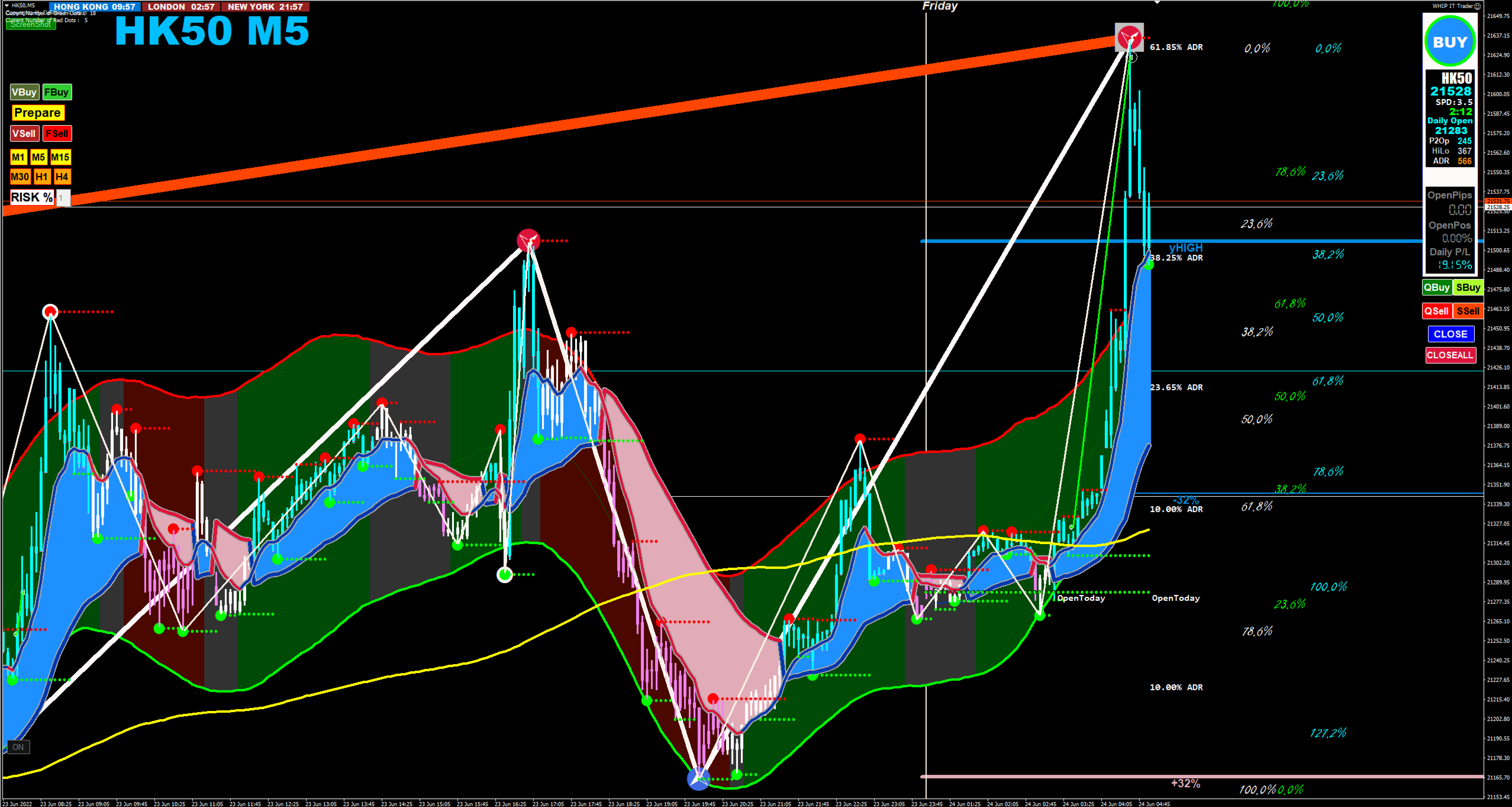1512x807 pixels.
Task: Click the green dot beside 38.25% ADR label
Action: [x=1149, y=265]
